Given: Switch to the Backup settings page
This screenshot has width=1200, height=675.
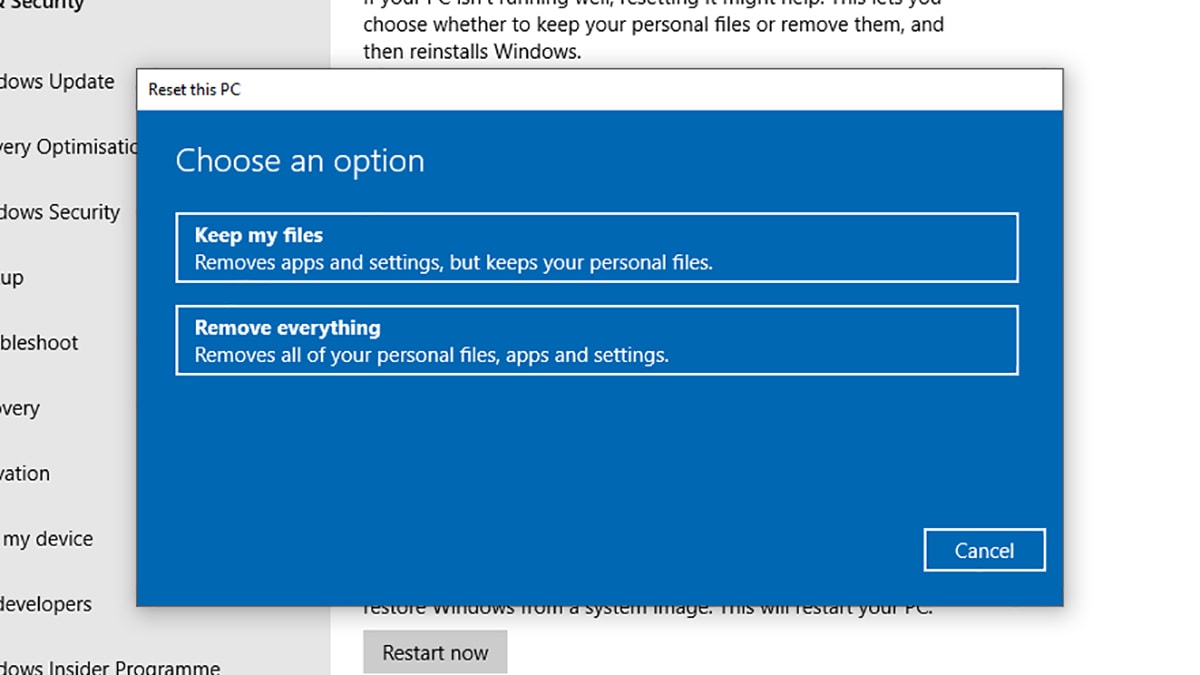Looking at the screenshot, I should click(x=12, y=278).
